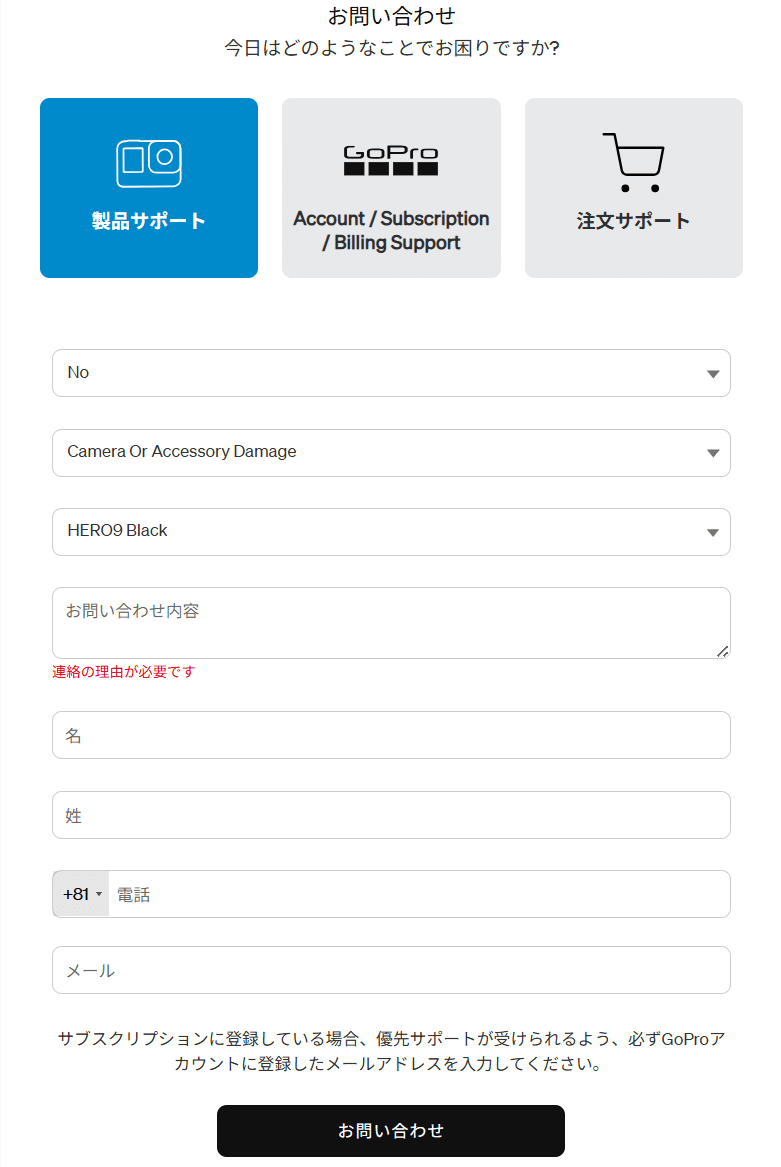This screenshot has width=781, height=1167.
Task: Open the dropdown showing No
Action: (x=391, y=373)
